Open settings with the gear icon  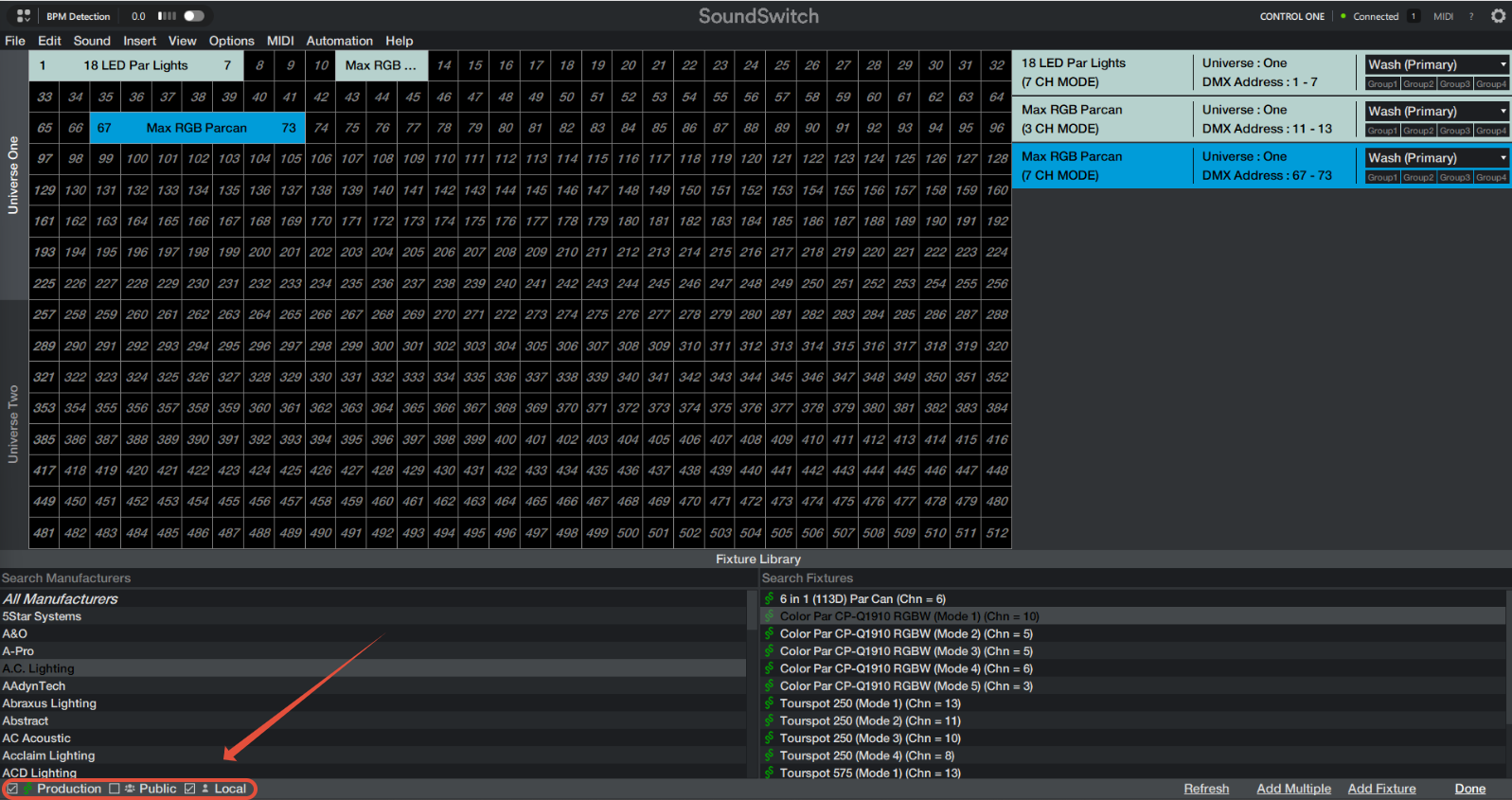point(1498,16)
